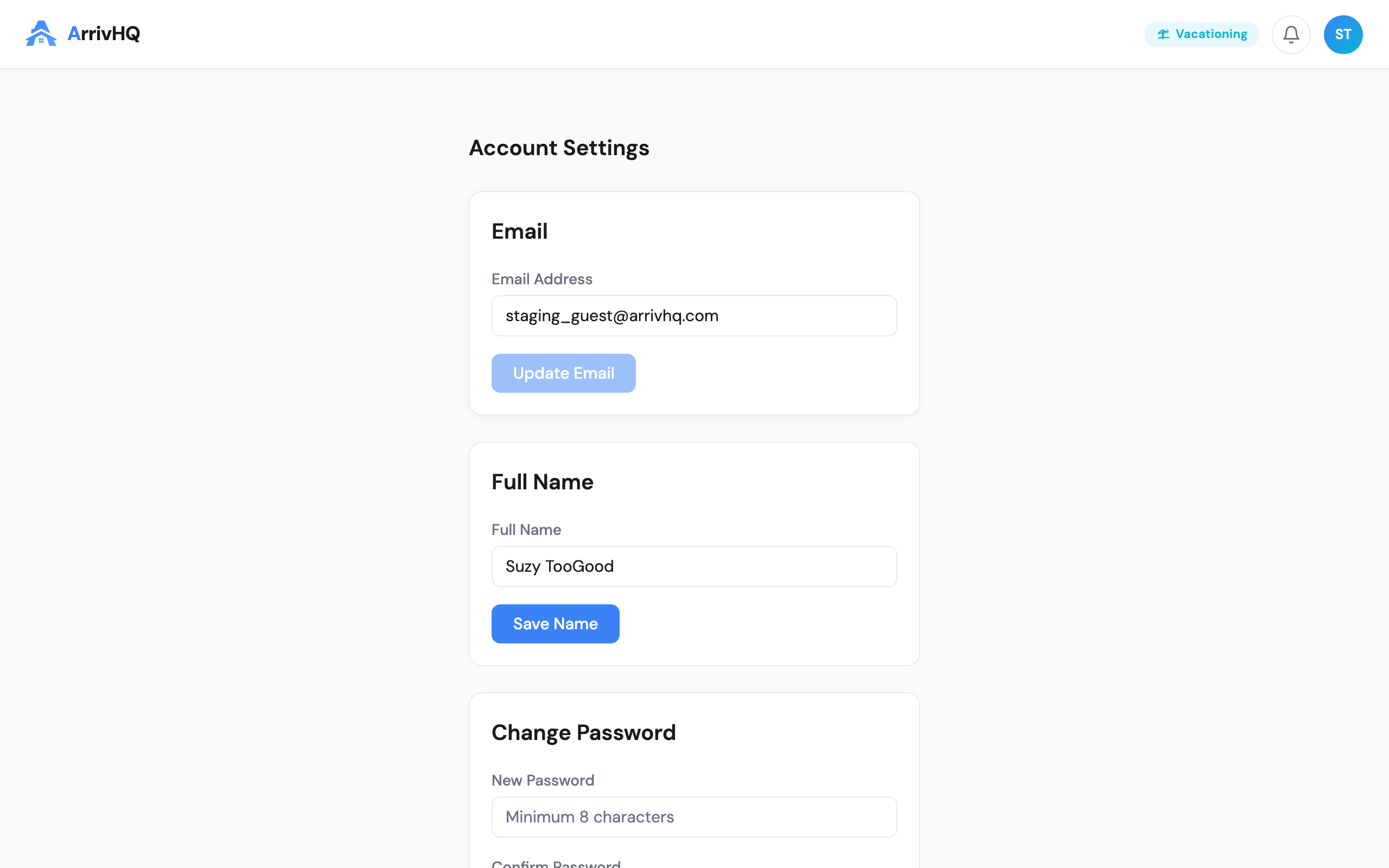Click the Confirm Password label
The height and width of the screenshot is (868, 1389).
click(x=556, y=863)
